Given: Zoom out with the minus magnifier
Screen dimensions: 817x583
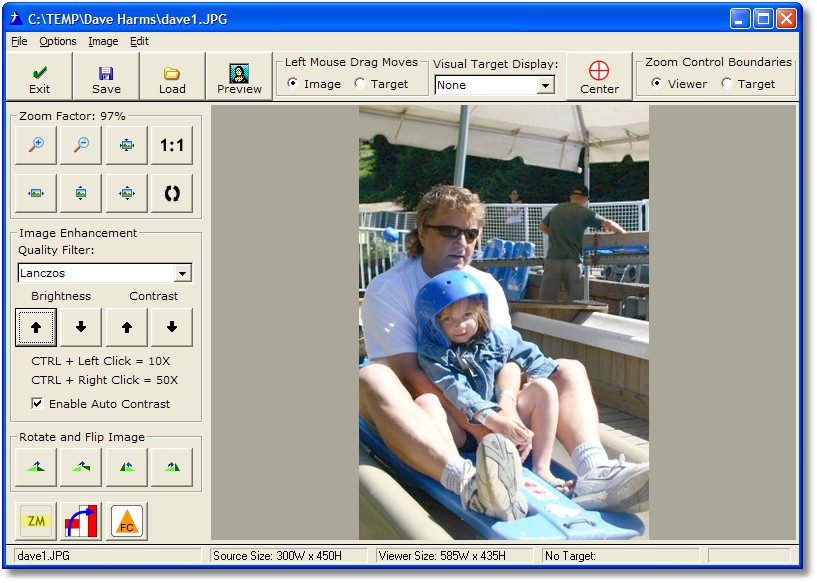Looking at the screenshot, I should [81, 145].
